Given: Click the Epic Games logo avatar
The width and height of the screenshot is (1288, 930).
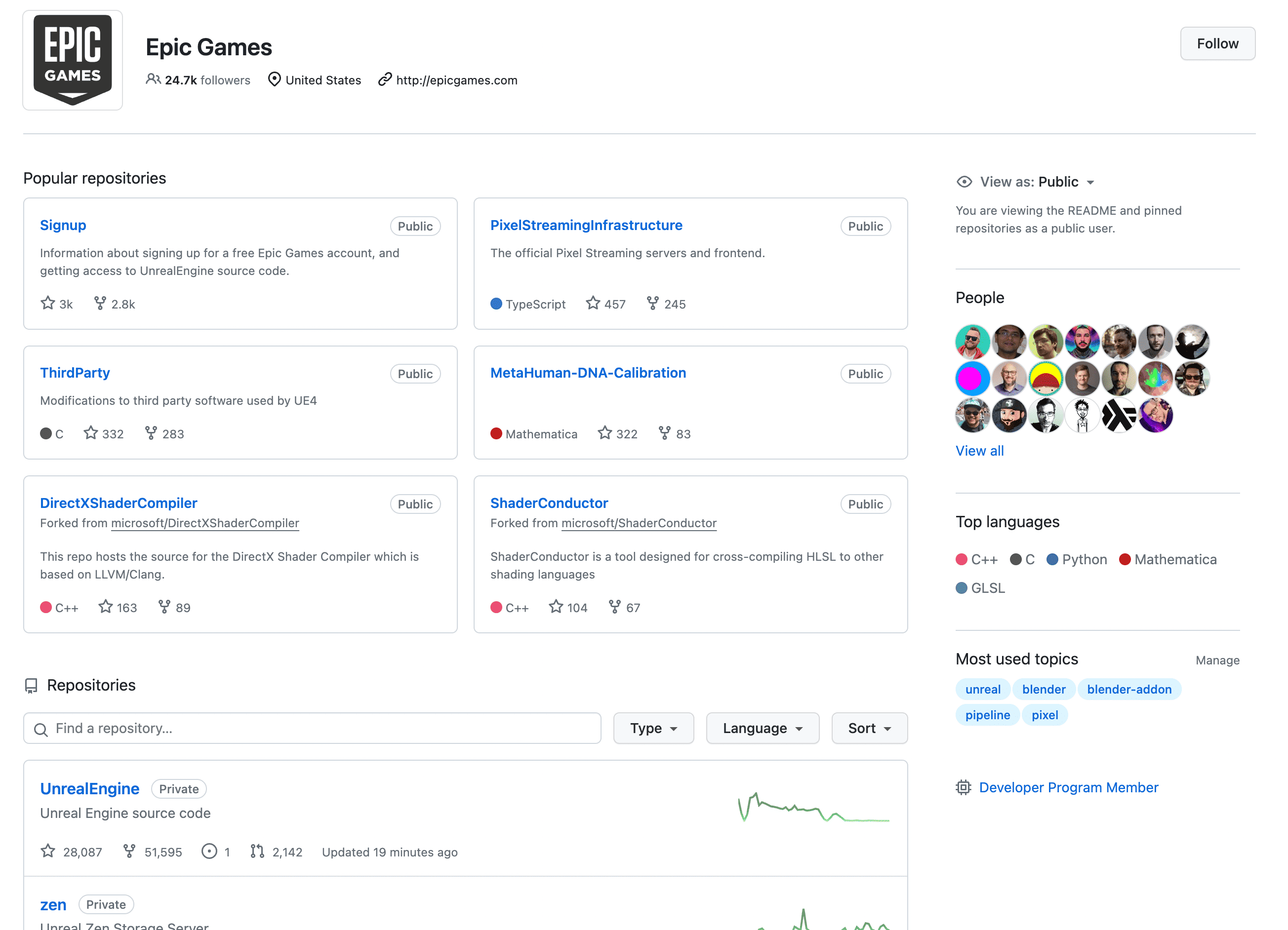Looking at the screenshot, I should [x=73, y=60].
